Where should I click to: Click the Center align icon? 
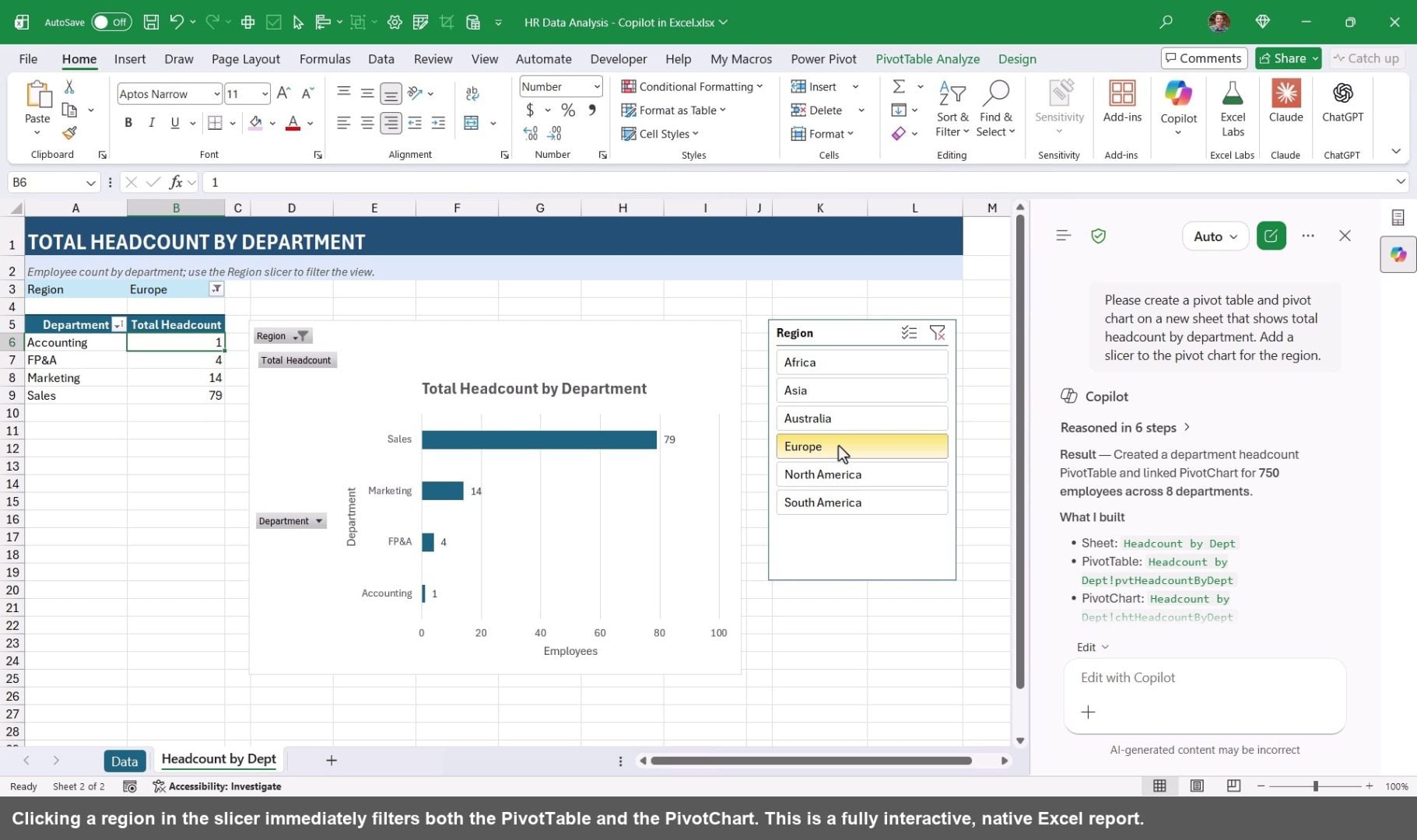[x=367, y=123]
